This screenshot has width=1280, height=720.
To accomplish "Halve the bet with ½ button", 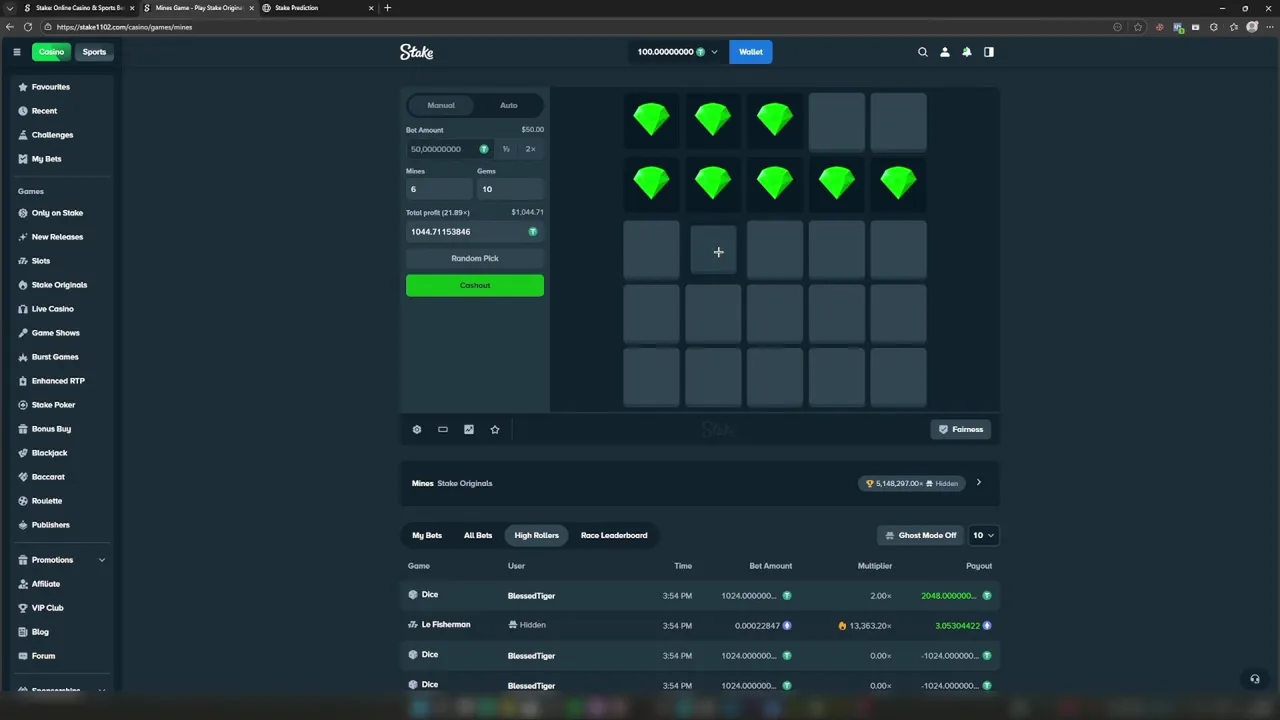I will (506, 149).
